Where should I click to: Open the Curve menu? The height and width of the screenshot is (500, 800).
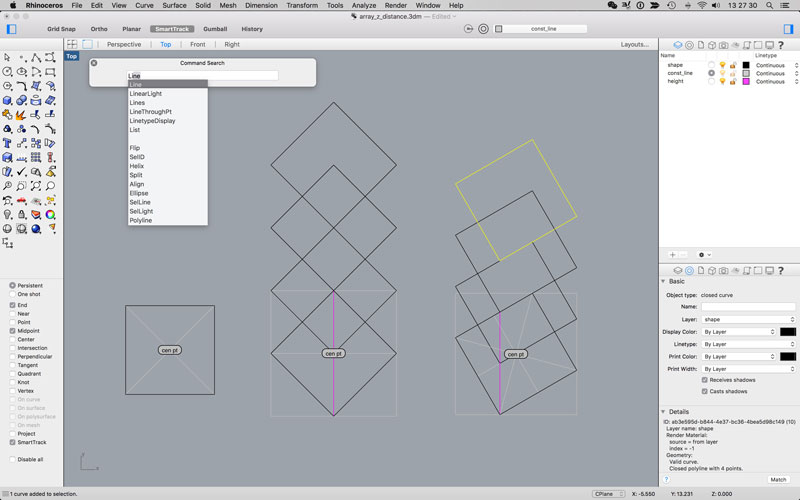(x=144, y=5)
